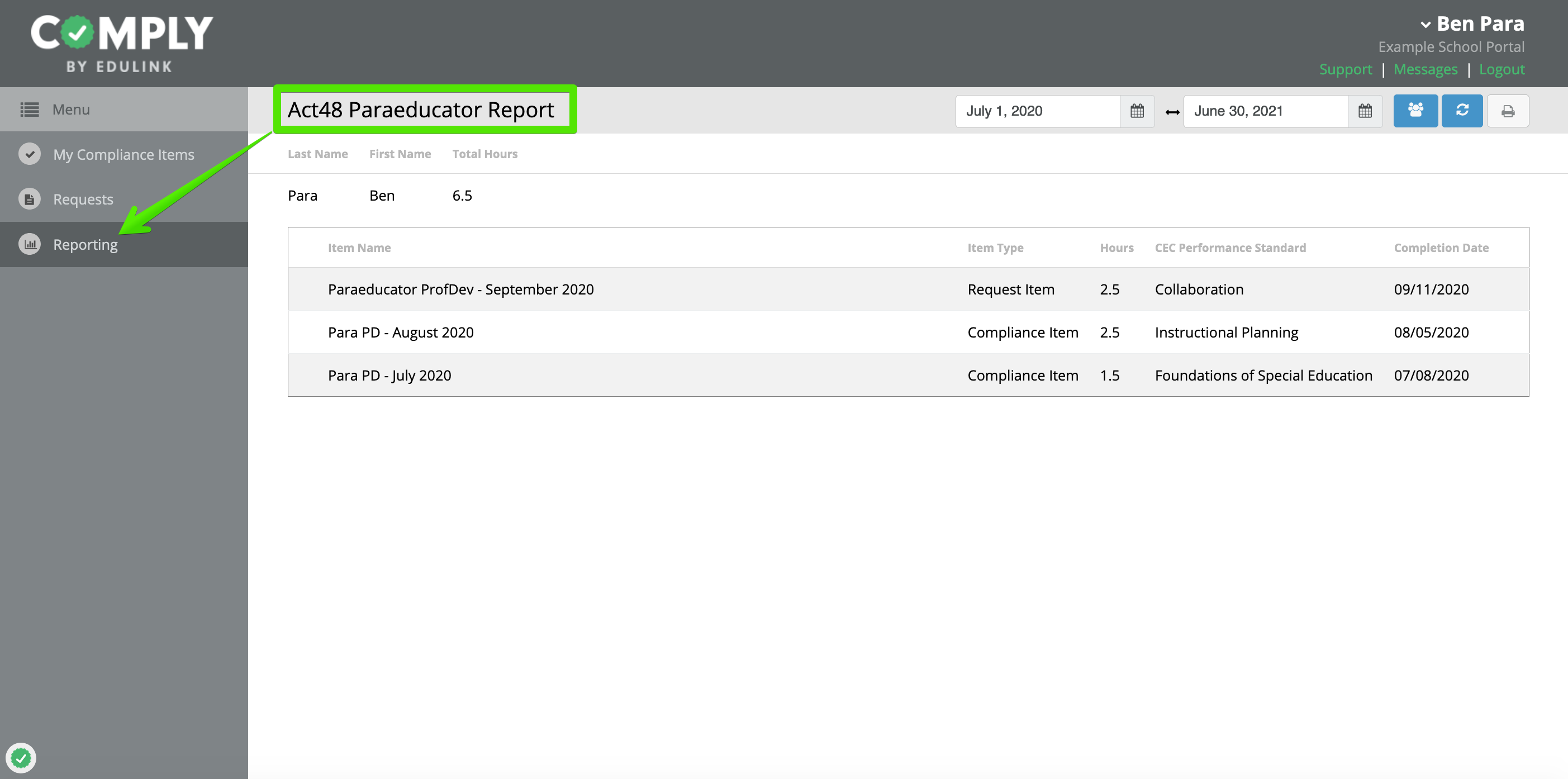Click the blue refresh report button
Image resolution: width=1568 pixels, height=779 pixels.
pos(1461,111)
